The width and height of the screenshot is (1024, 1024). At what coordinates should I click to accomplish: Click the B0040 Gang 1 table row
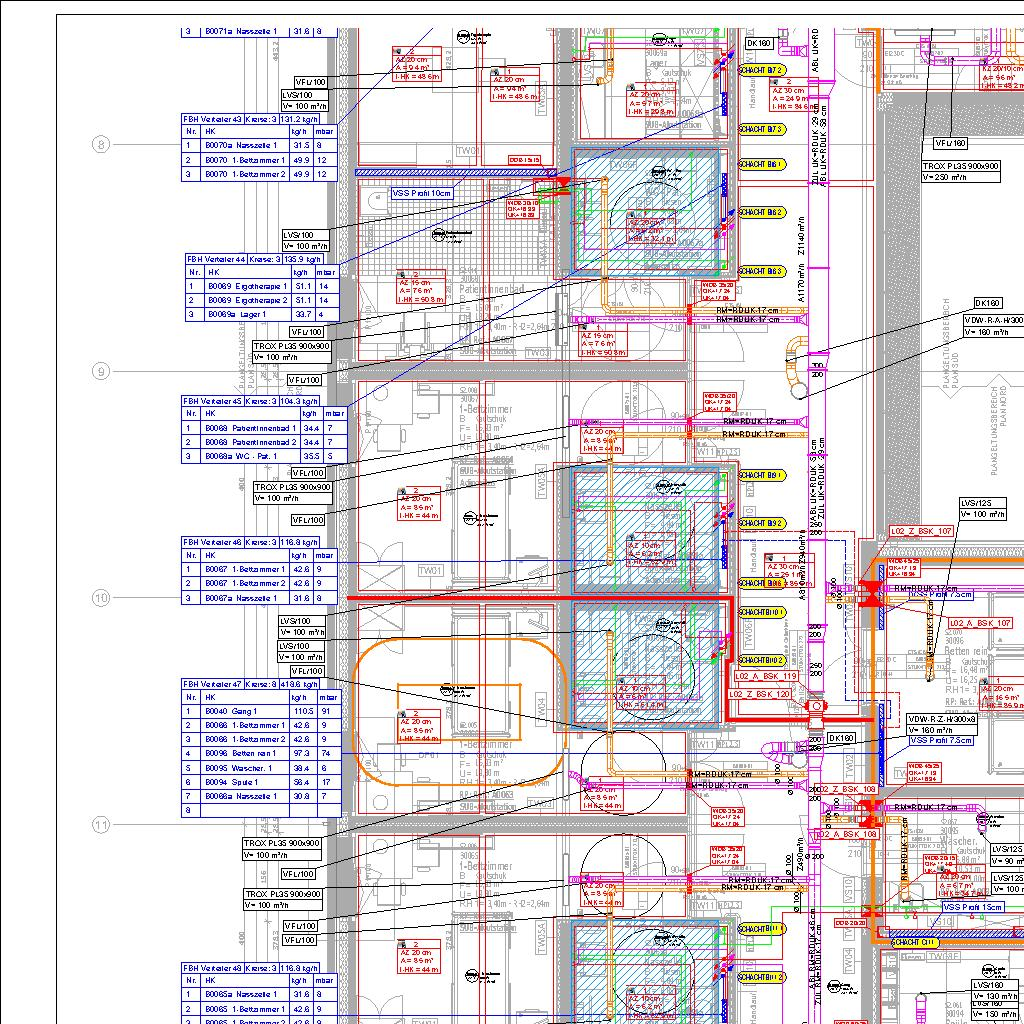click(261, 711)
